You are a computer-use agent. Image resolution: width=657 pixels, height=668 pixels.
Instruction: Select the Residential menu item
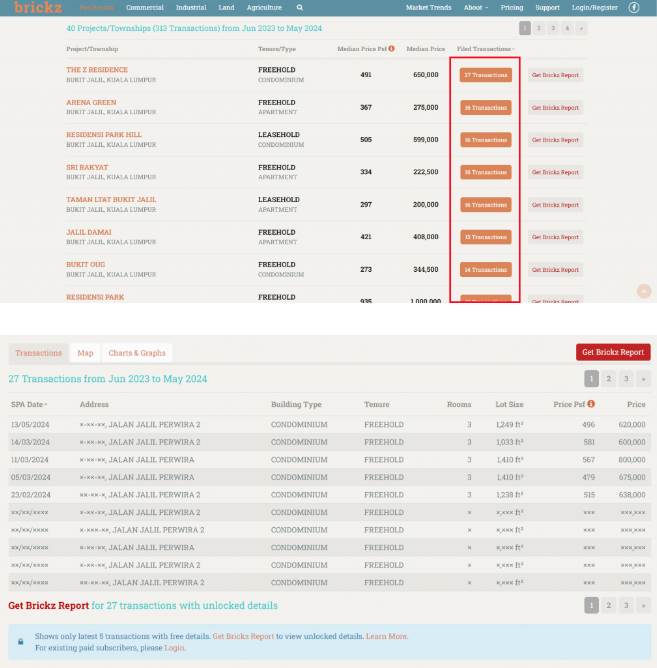(97, 8)
